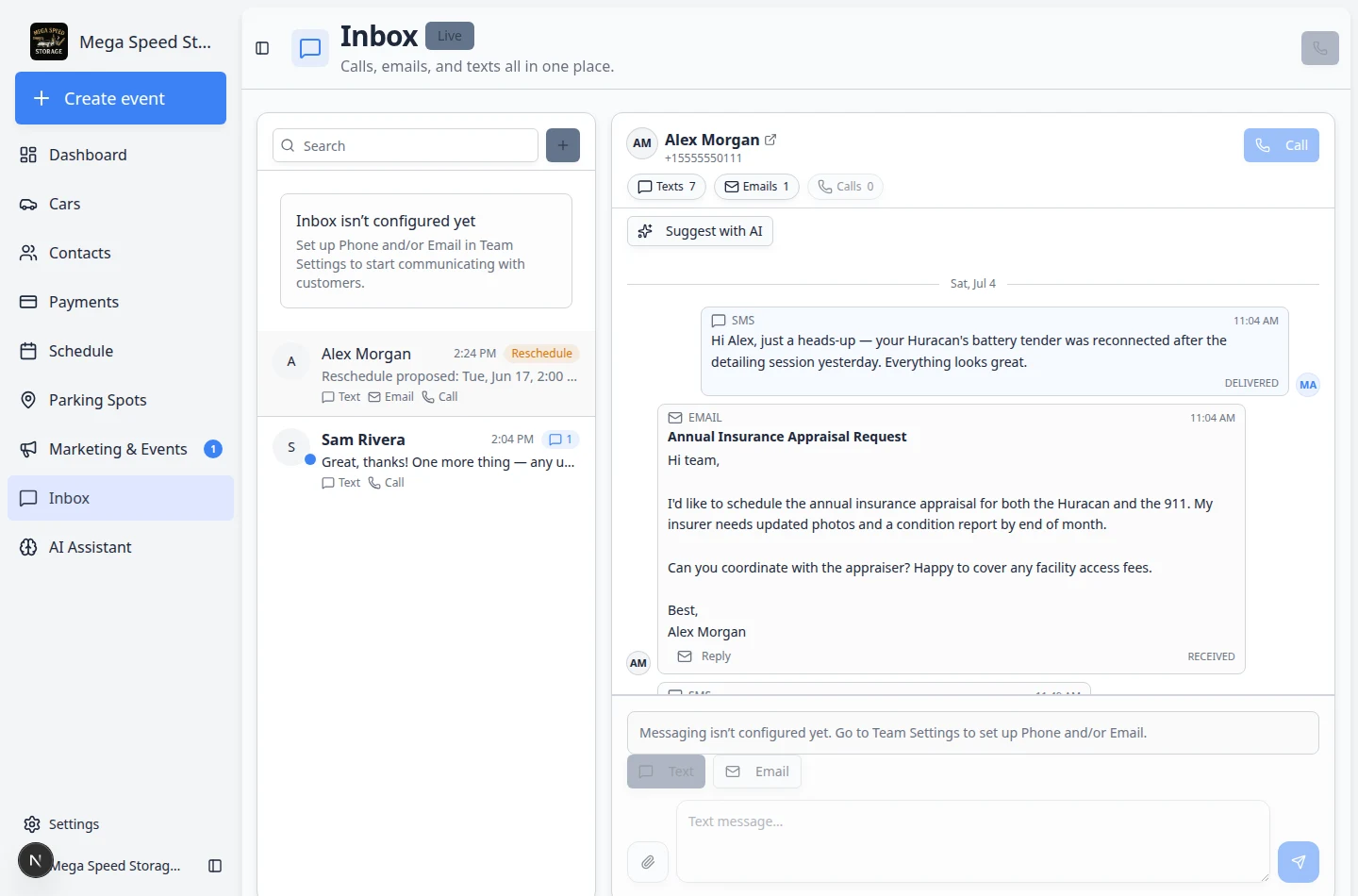Open Alex Morgan conversation in list

tap(426, 373)
